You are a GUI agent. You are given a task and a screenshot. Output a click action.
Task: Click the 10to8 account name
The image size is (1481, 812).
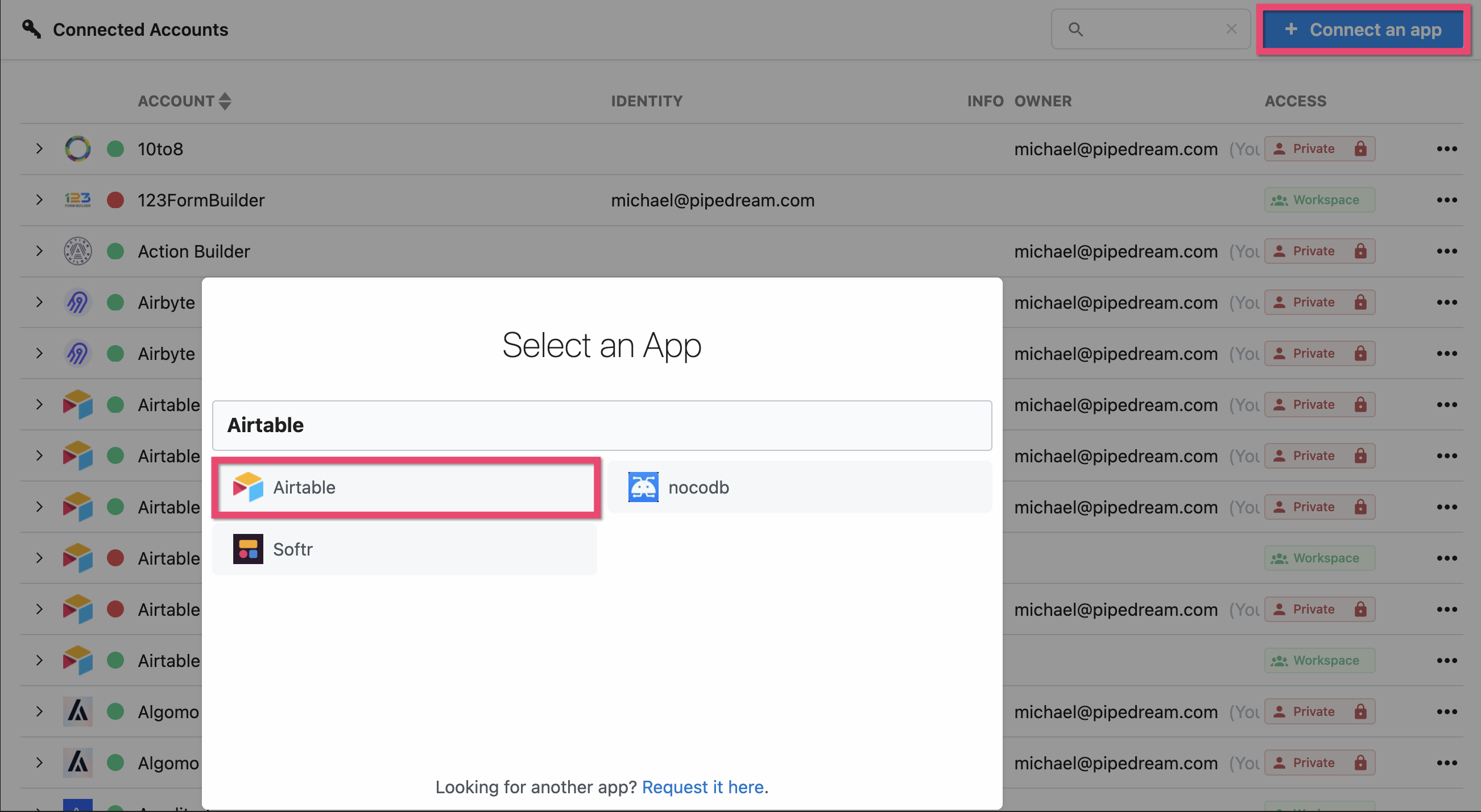(160, 149)
